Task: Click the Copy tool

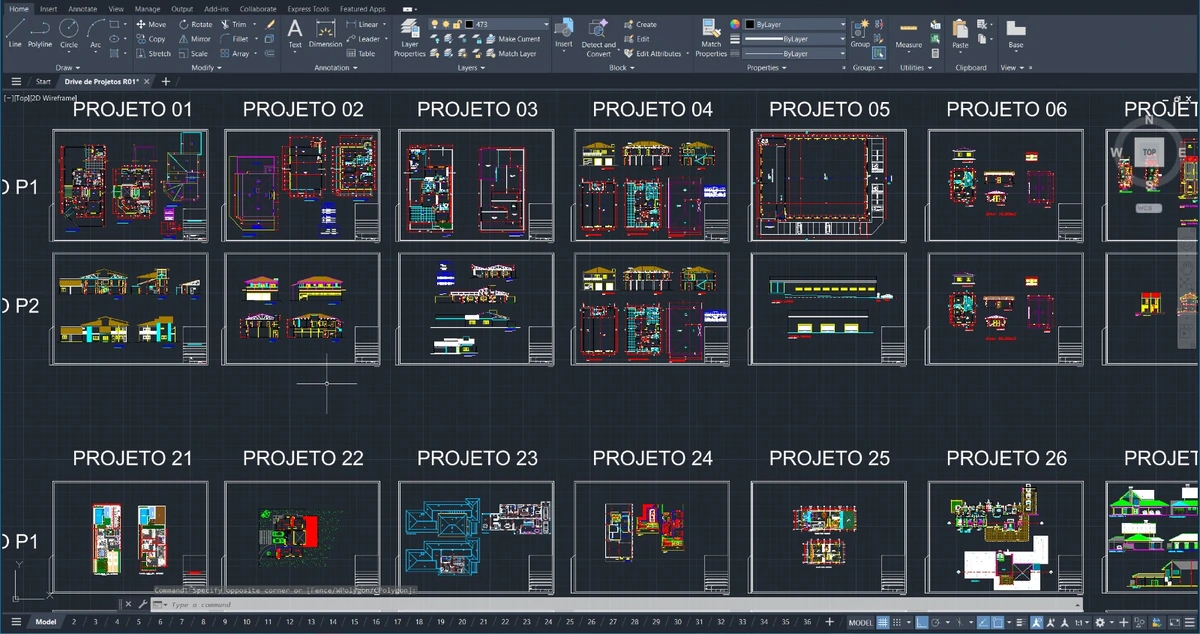Action: (150, 39)
